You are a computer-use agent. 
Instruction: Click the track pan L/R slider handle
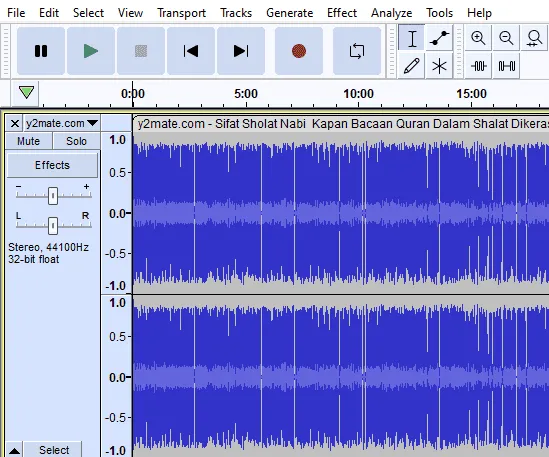coord(53,226)
